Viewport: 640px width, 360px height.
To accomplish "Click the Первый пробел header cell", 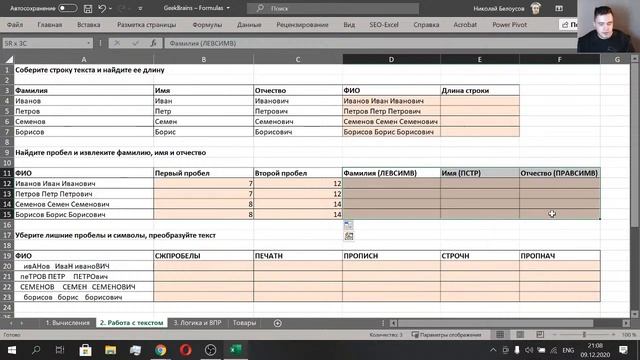I will point(203,173).
